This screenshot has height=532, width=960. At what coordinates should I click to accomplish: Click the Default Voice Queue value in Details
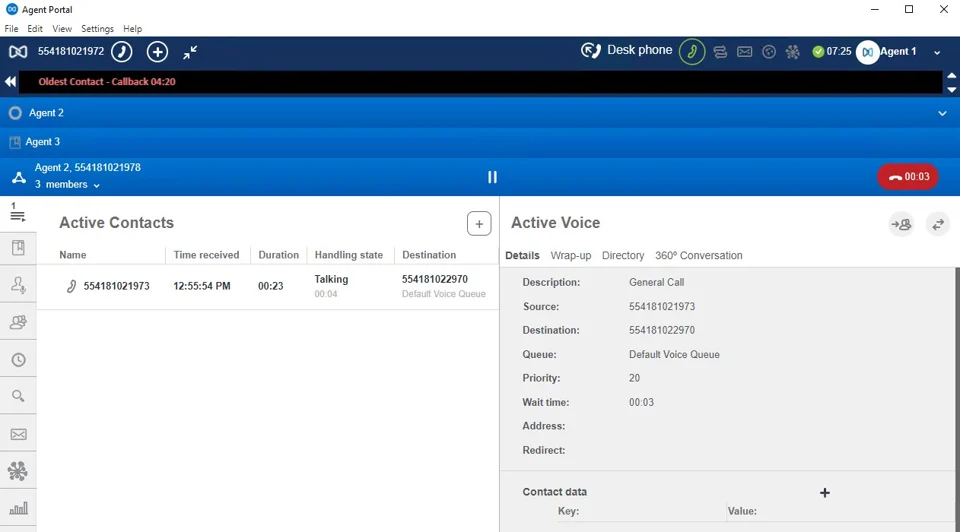coord(674,354)
